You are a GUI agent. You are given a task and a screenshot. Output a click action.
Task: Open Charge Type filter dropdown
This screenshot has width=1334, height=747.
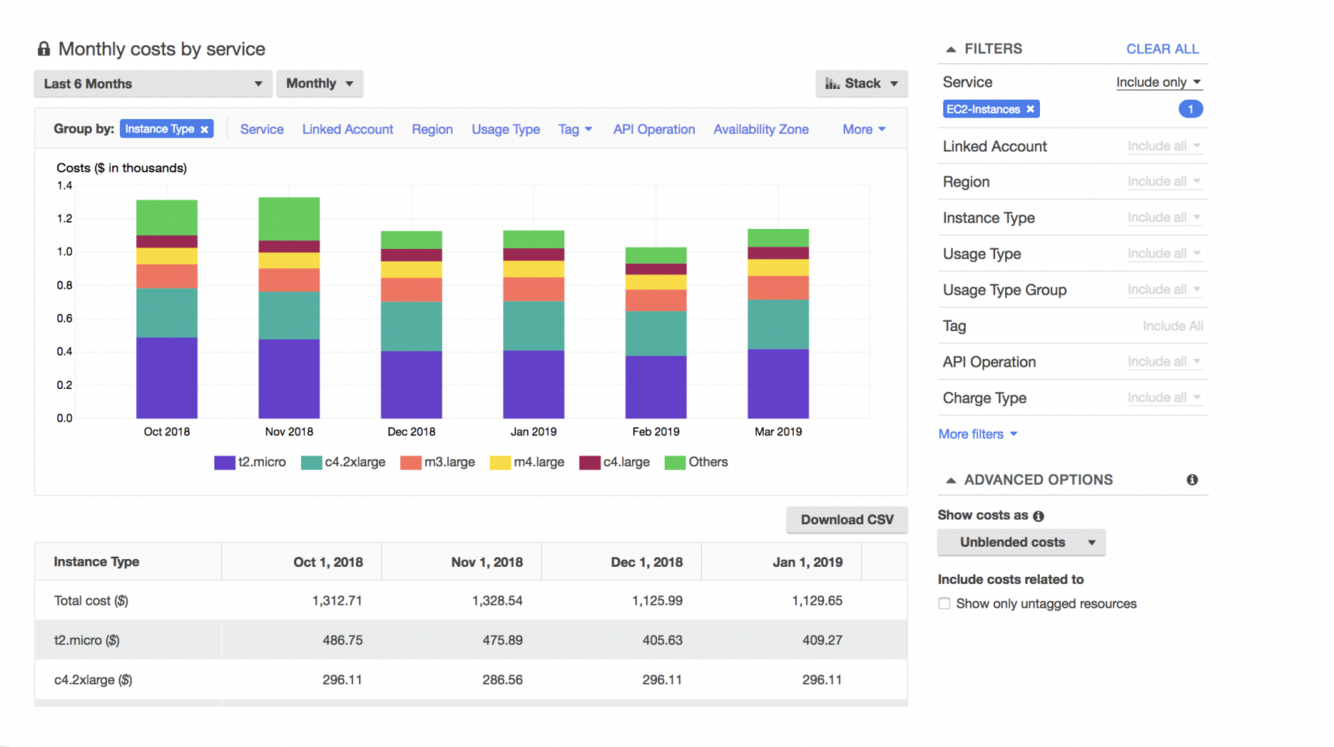[x=1164, y=398]
